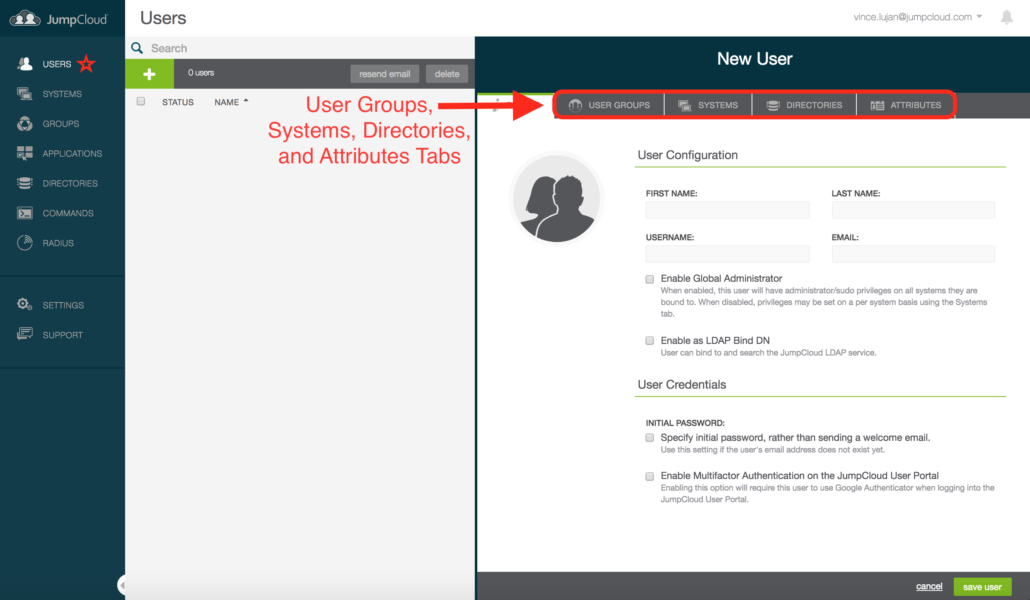Click the cancel link
The height and width of the screenshot is (600, 1030).
[x=929, y=587]
